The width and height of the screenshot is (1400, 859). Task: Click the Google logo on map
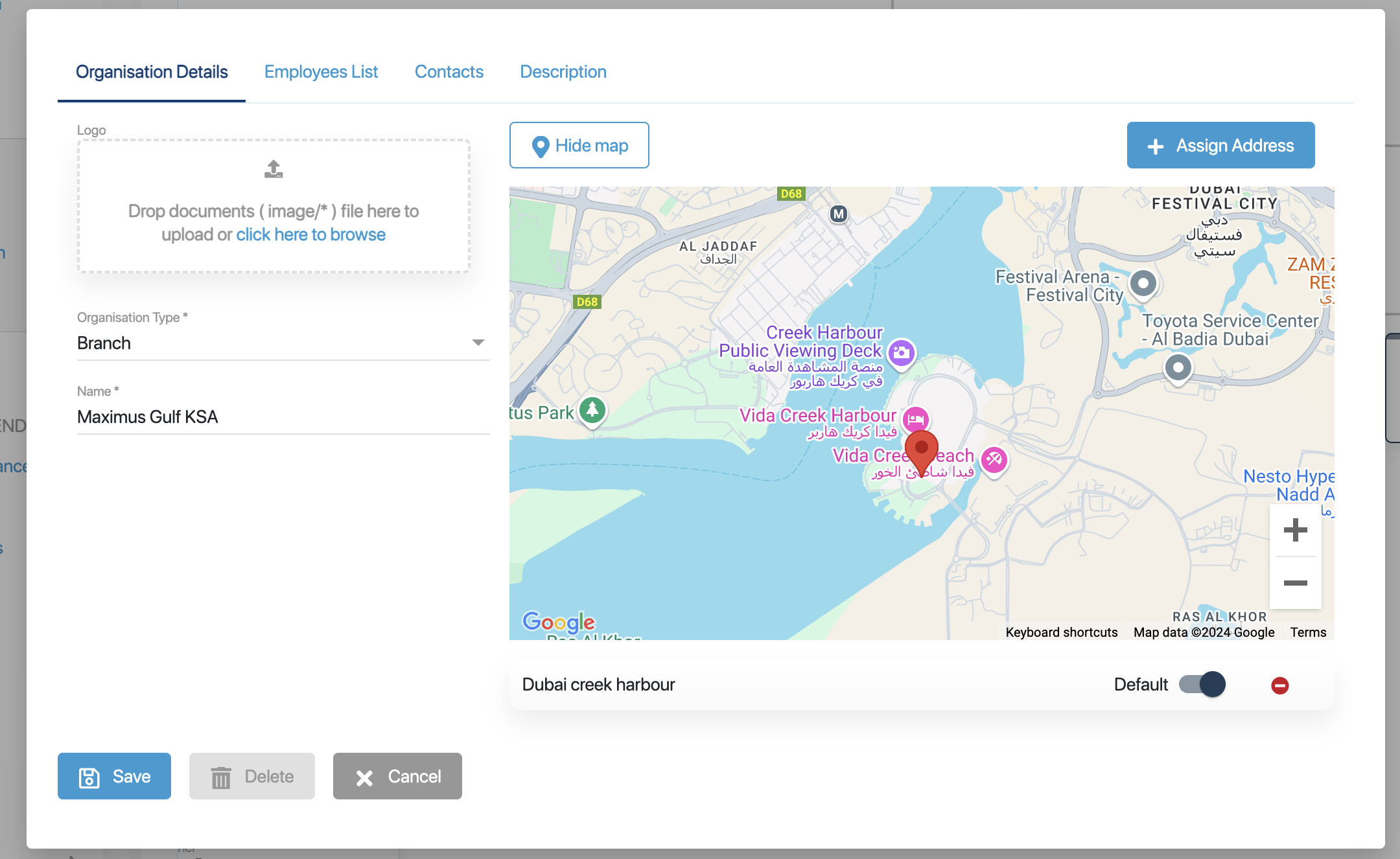[x=559, y=622]
